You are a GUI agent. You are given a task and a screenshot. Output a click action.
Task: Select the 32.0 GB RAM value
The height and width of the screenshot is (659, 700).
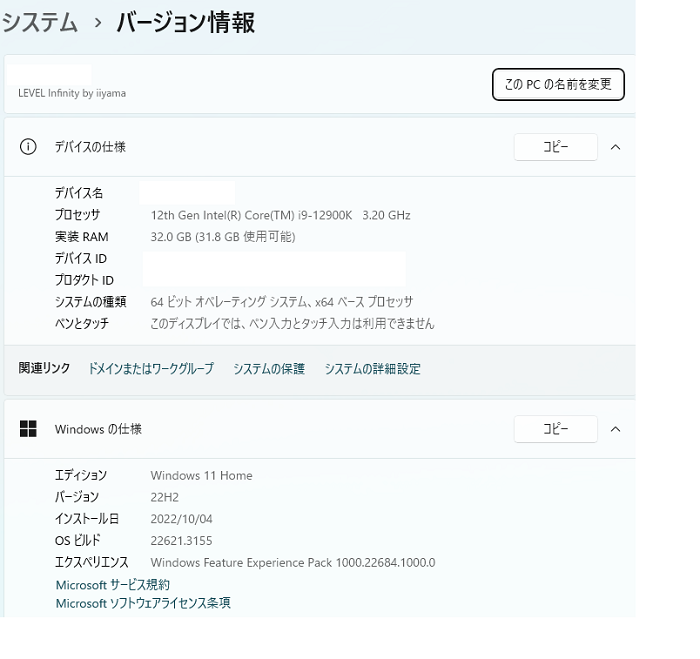tap(223, 237)
